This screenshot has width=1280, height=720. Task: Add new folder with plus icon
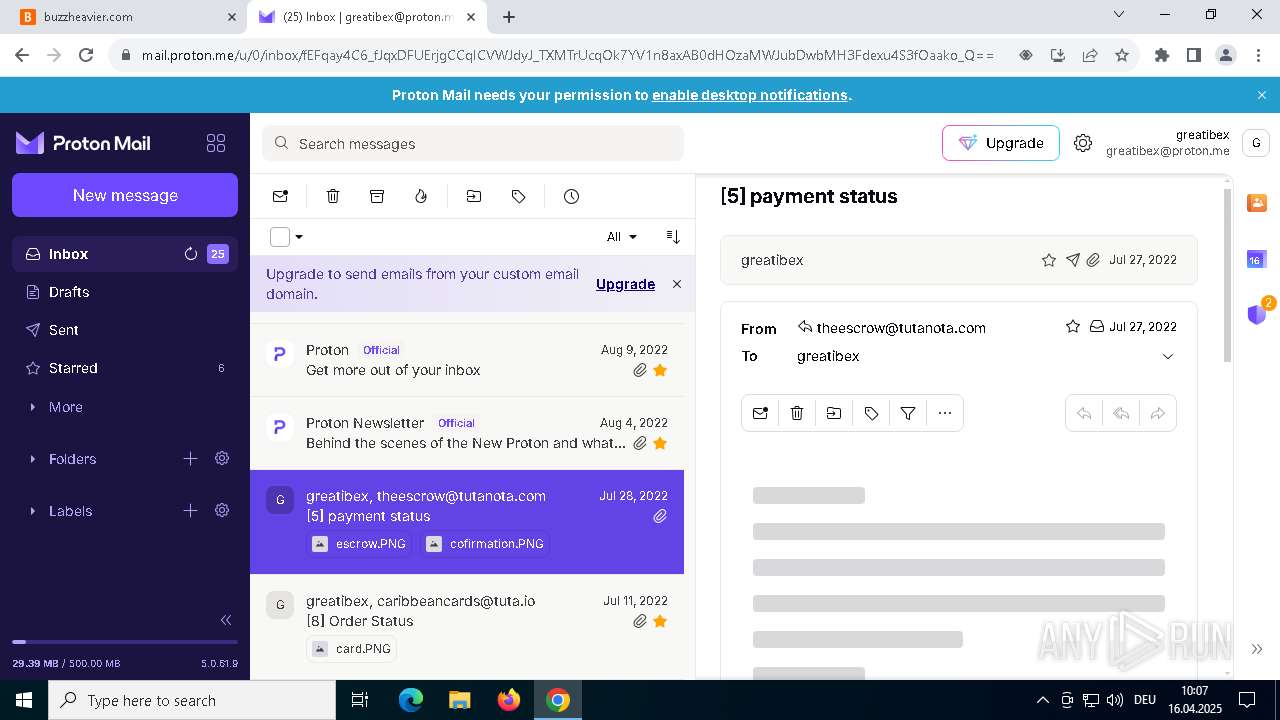click(x=190, y=458)
